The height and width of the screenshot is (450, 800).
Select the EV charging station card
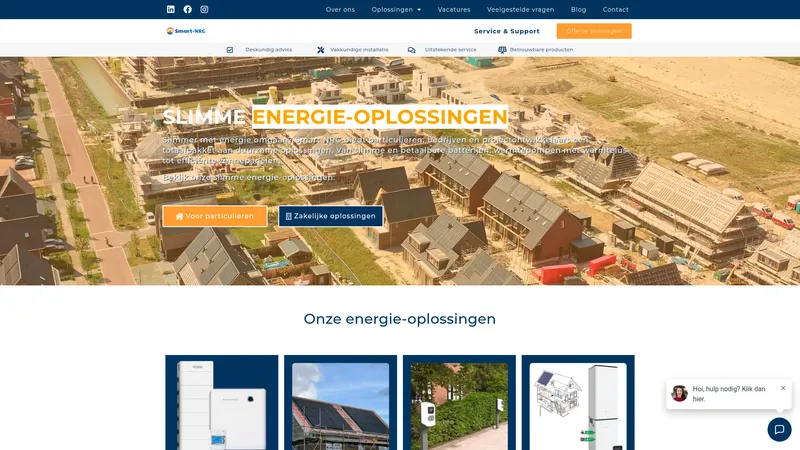(459, 403)
